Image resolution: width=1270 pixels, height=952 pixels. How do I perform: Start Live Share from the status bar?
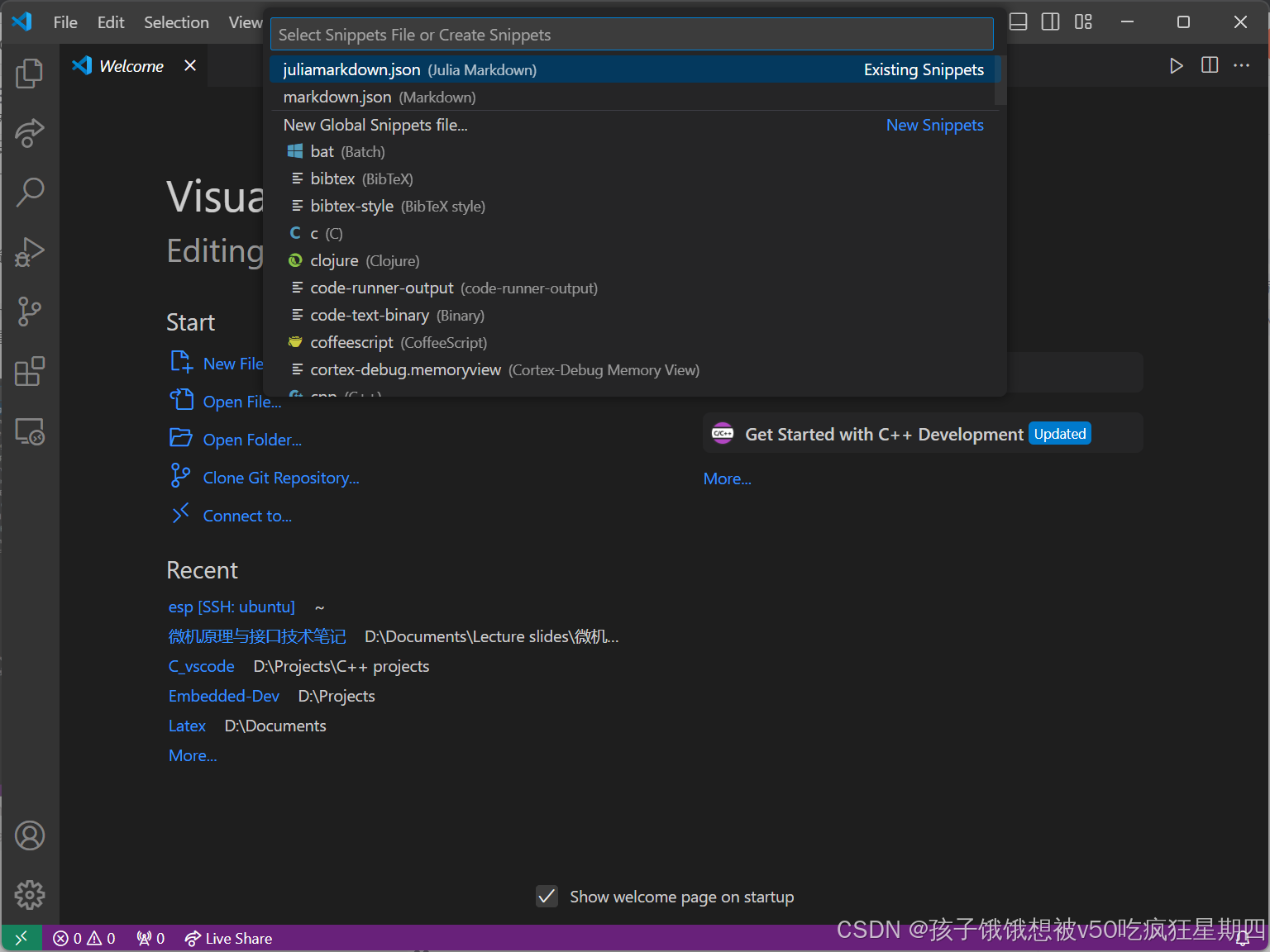(x=228, y=938)
